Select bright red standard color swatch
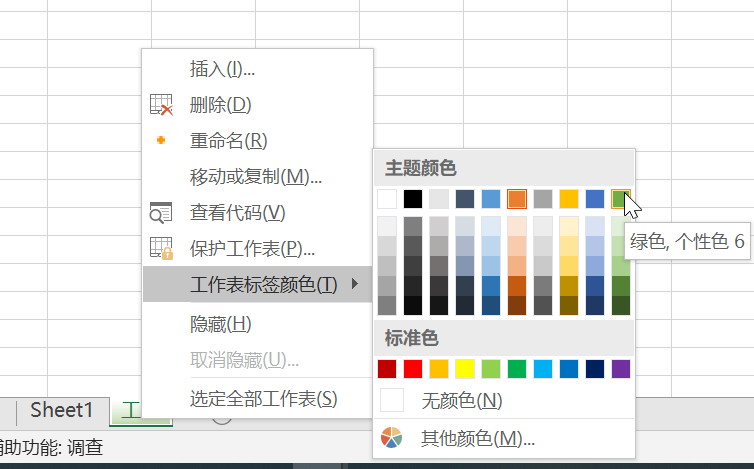The height and width of the screenshot is (469, 754). (413, 369)
